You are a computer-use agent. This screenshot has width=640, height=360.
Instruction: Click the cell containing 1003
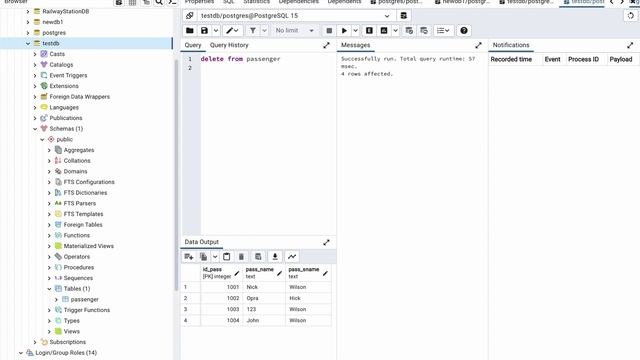tap(222, 309)
